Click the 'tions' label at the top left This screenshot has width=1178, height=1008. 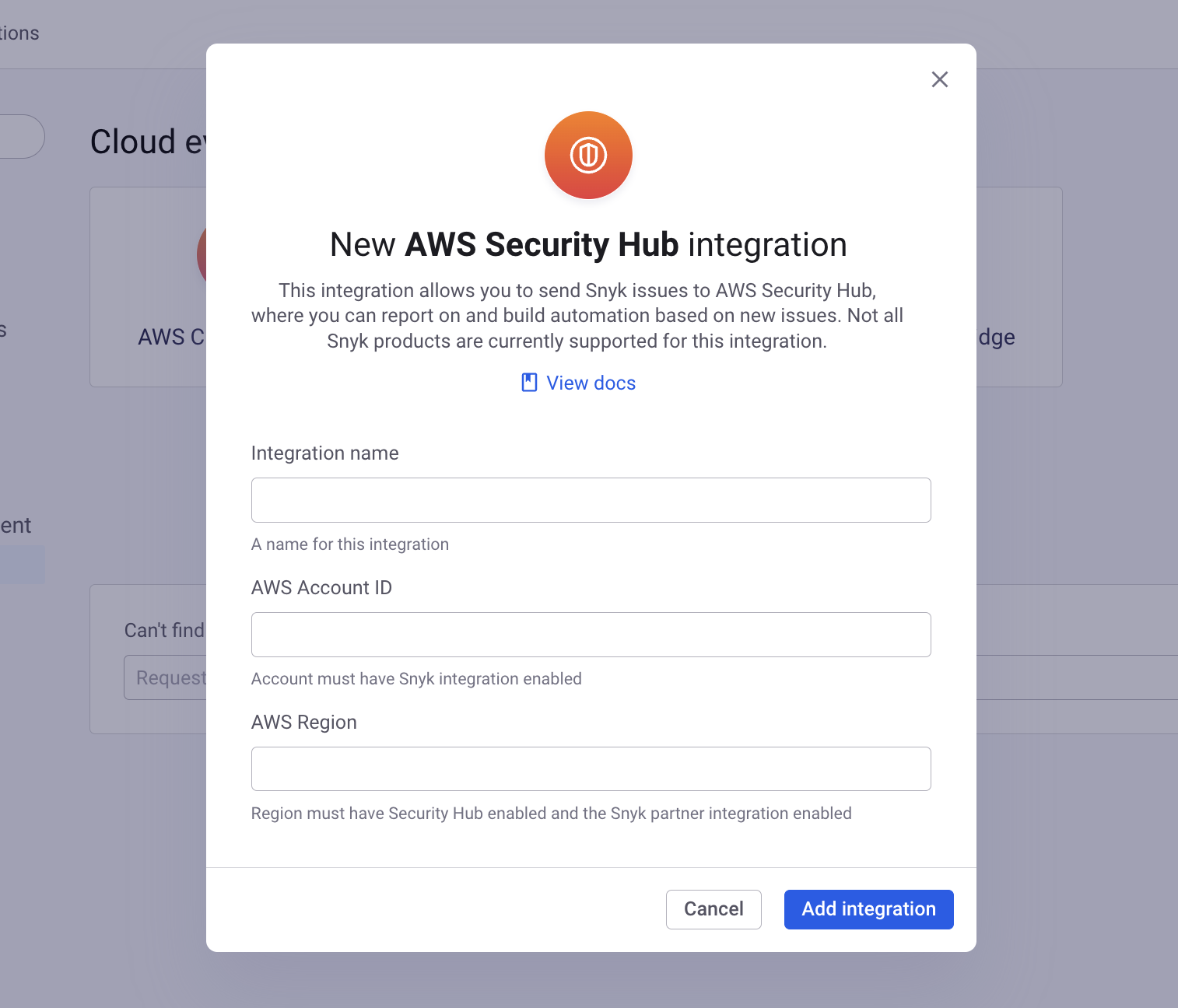(19, 33)
